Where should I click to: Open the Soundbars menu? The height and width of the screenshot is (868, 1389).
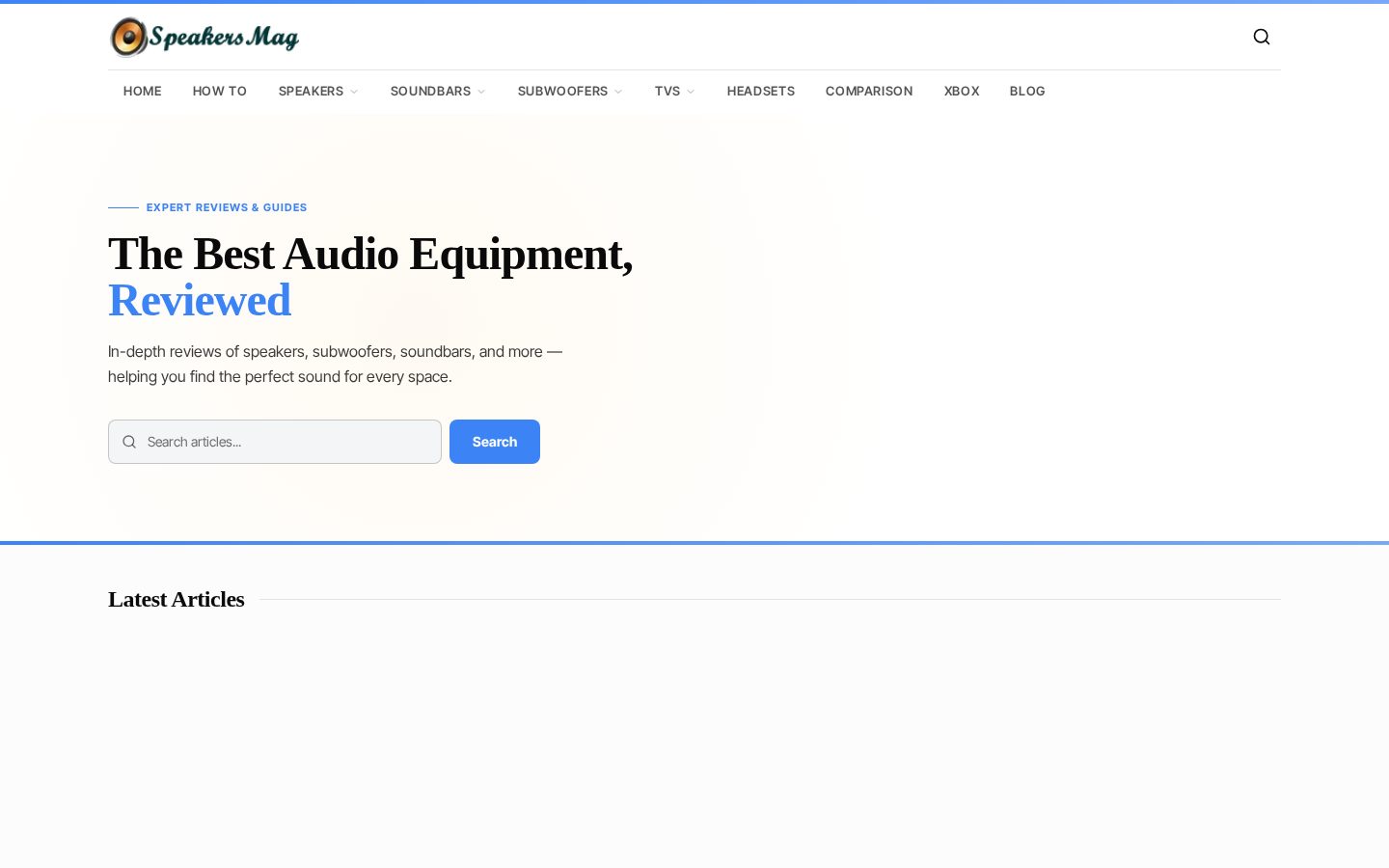(x=430, y=91)
